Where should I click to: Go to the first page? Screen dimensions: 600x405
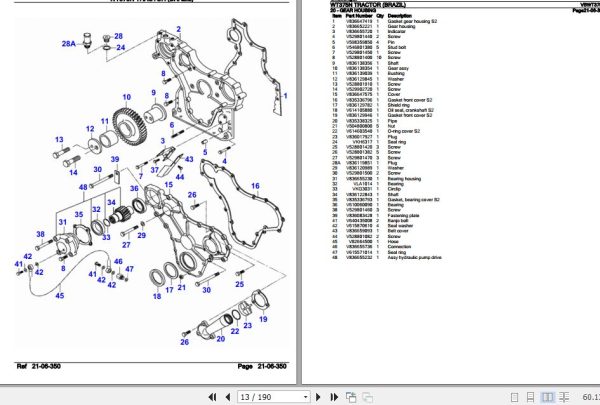[213, 397]
